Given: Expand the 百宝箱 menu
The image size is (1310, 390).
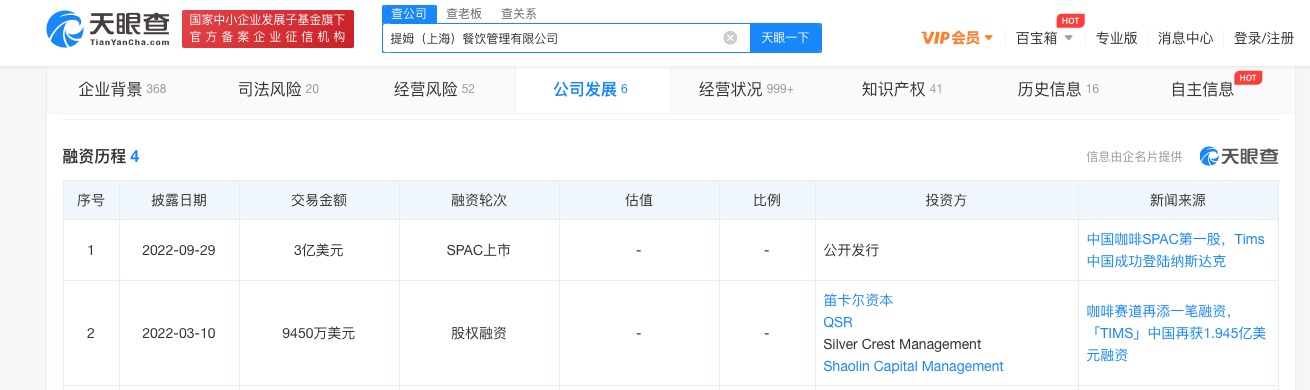Looking at the screenshot, I should 1044,38.
